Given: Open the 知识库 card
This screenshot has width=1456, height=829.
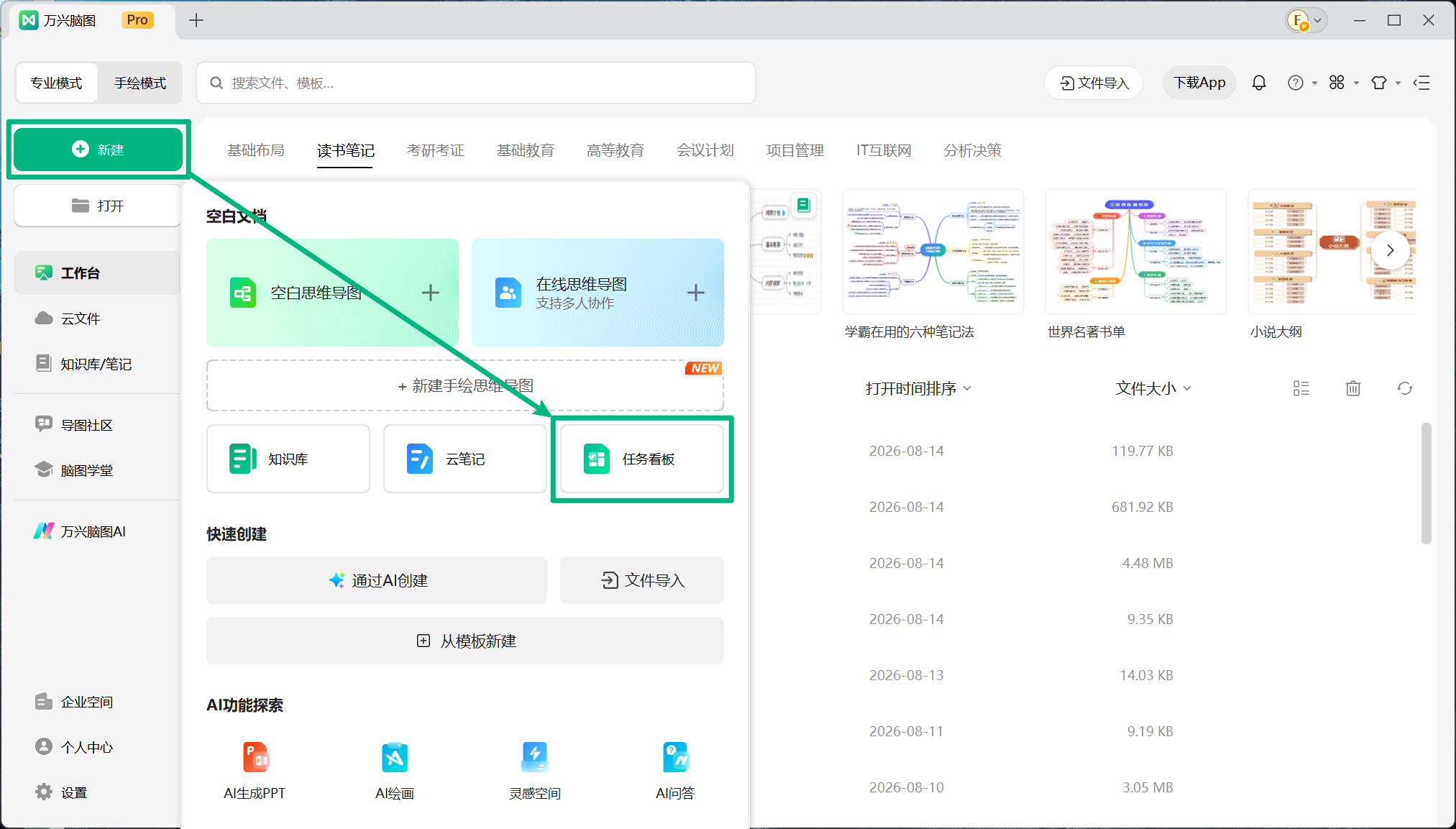Looking at the screenshot, I should click(x=288, y=459).
